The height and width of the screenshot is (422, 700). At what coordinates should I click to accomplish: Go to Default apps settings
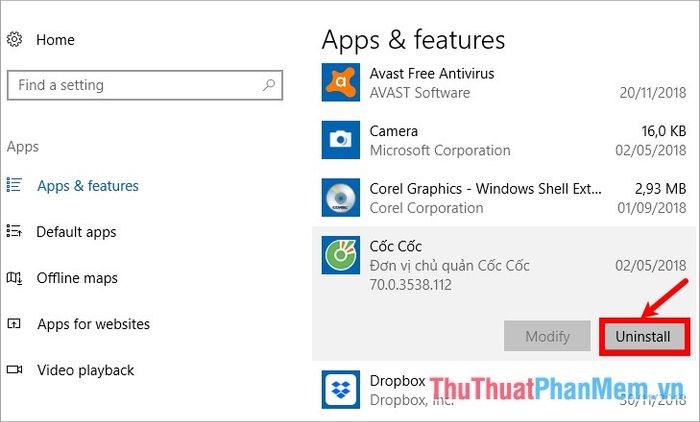(76, 232)
